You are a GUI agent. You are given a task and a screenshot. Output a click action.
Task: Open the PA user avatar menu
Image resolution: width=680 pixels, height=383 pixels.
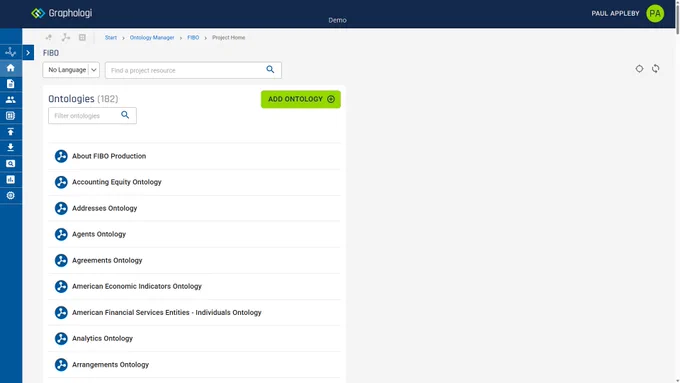[655, 13]
